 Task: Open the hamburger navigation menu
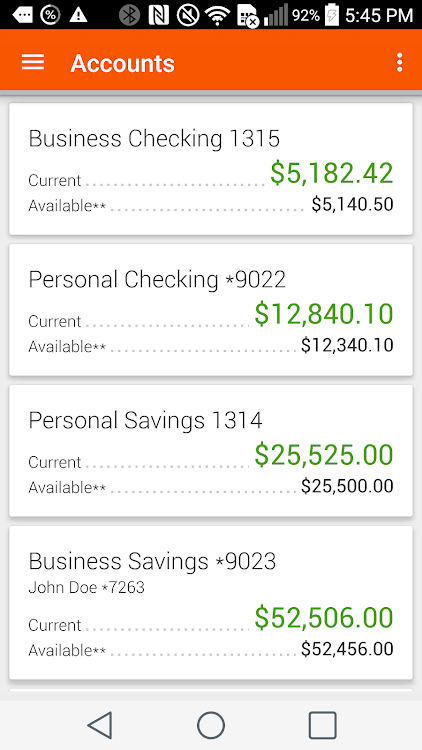click(33, 63)
